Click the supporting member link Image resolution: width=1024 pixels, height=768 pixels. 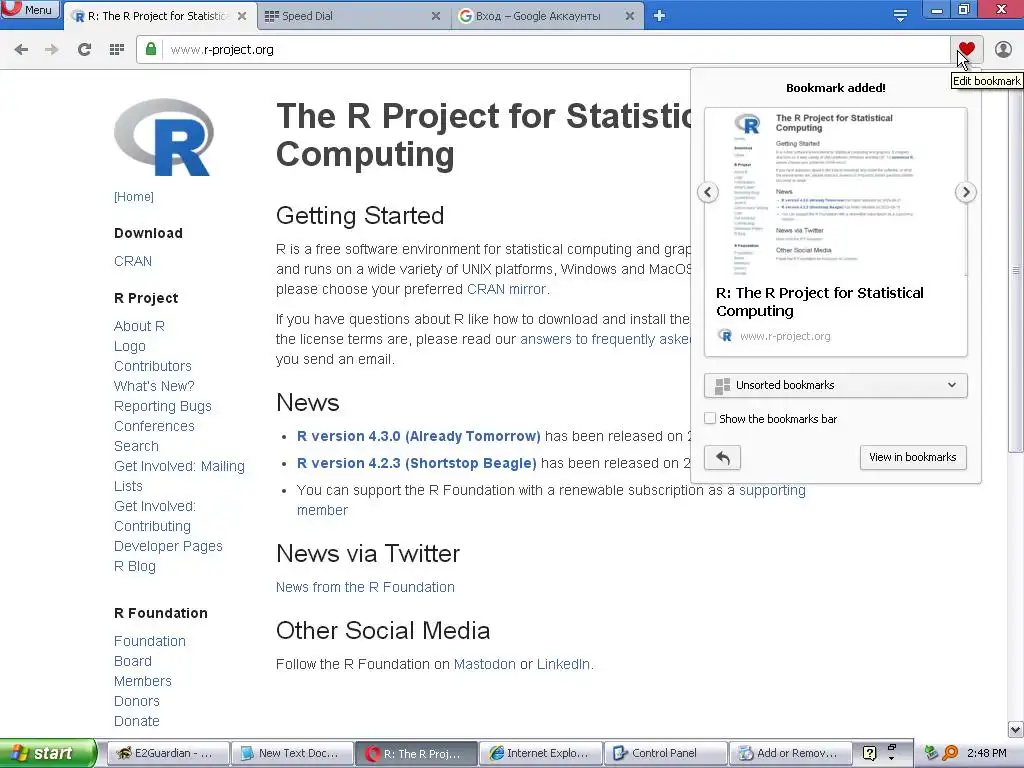click(772, 490)
